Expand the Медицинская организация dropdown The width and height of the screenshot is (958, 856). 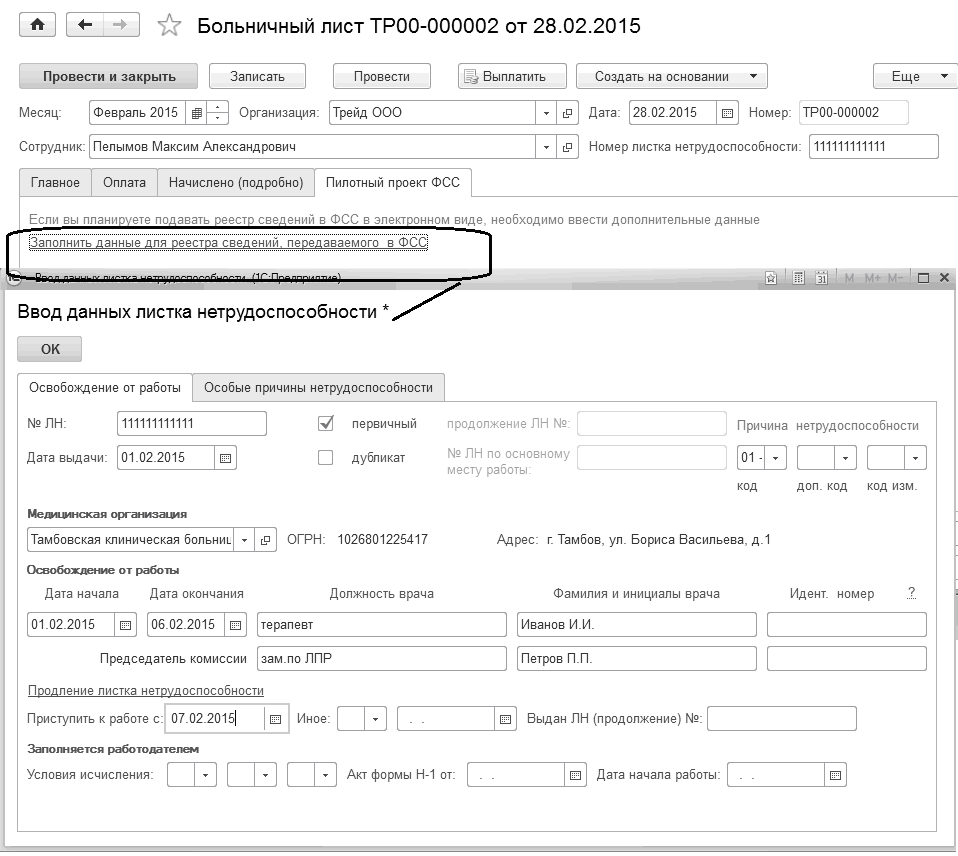pyautogui.click(x=244, y=540)
